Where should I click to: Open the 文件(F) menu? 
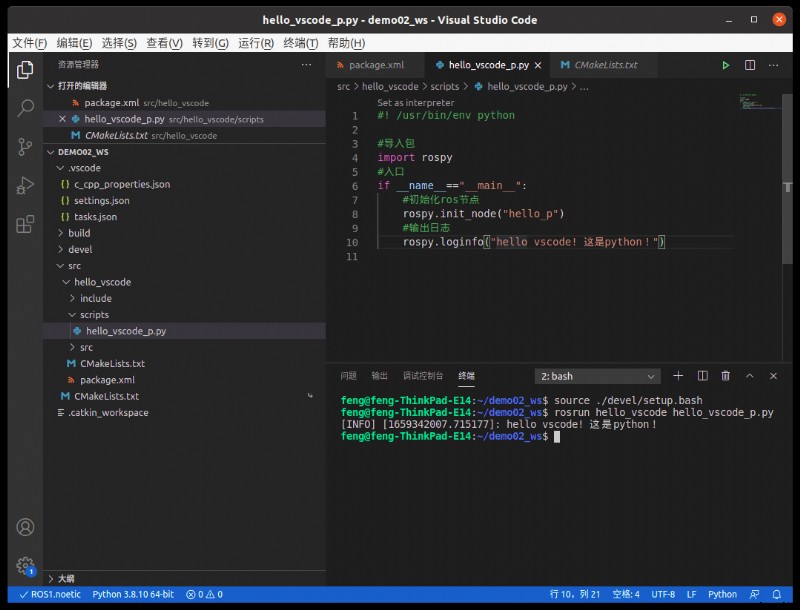tap(30, 43)
